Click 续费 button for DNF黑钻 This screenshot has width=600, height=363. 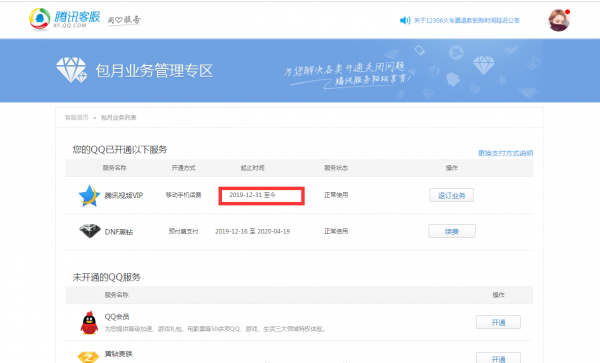[x=452, y=231]
